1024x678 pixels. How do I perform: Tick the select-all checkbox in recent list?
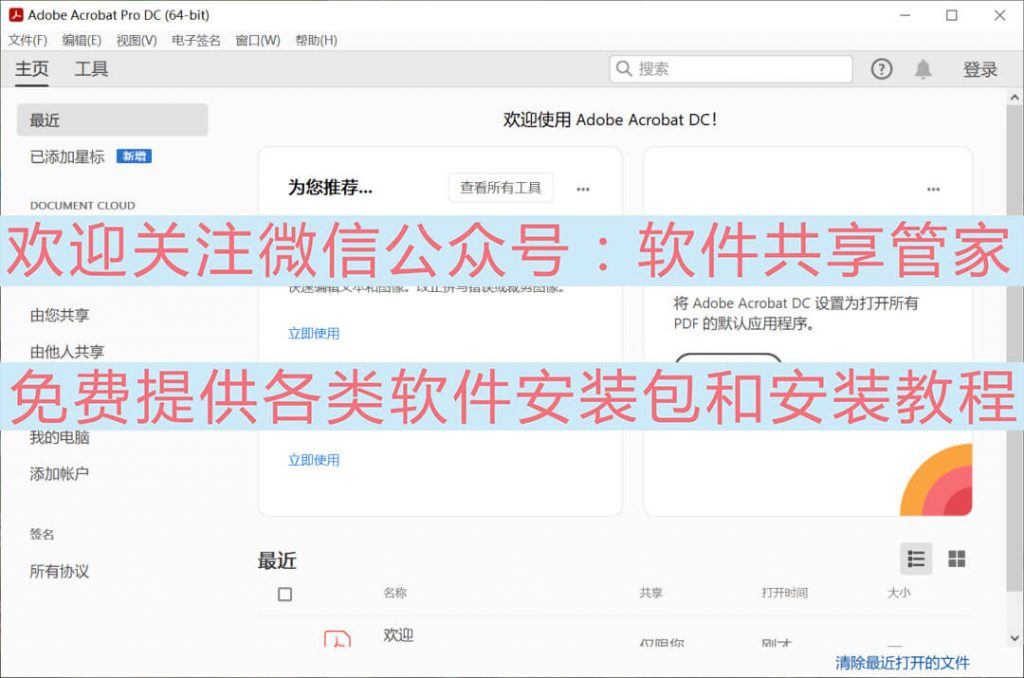[285, 594]
